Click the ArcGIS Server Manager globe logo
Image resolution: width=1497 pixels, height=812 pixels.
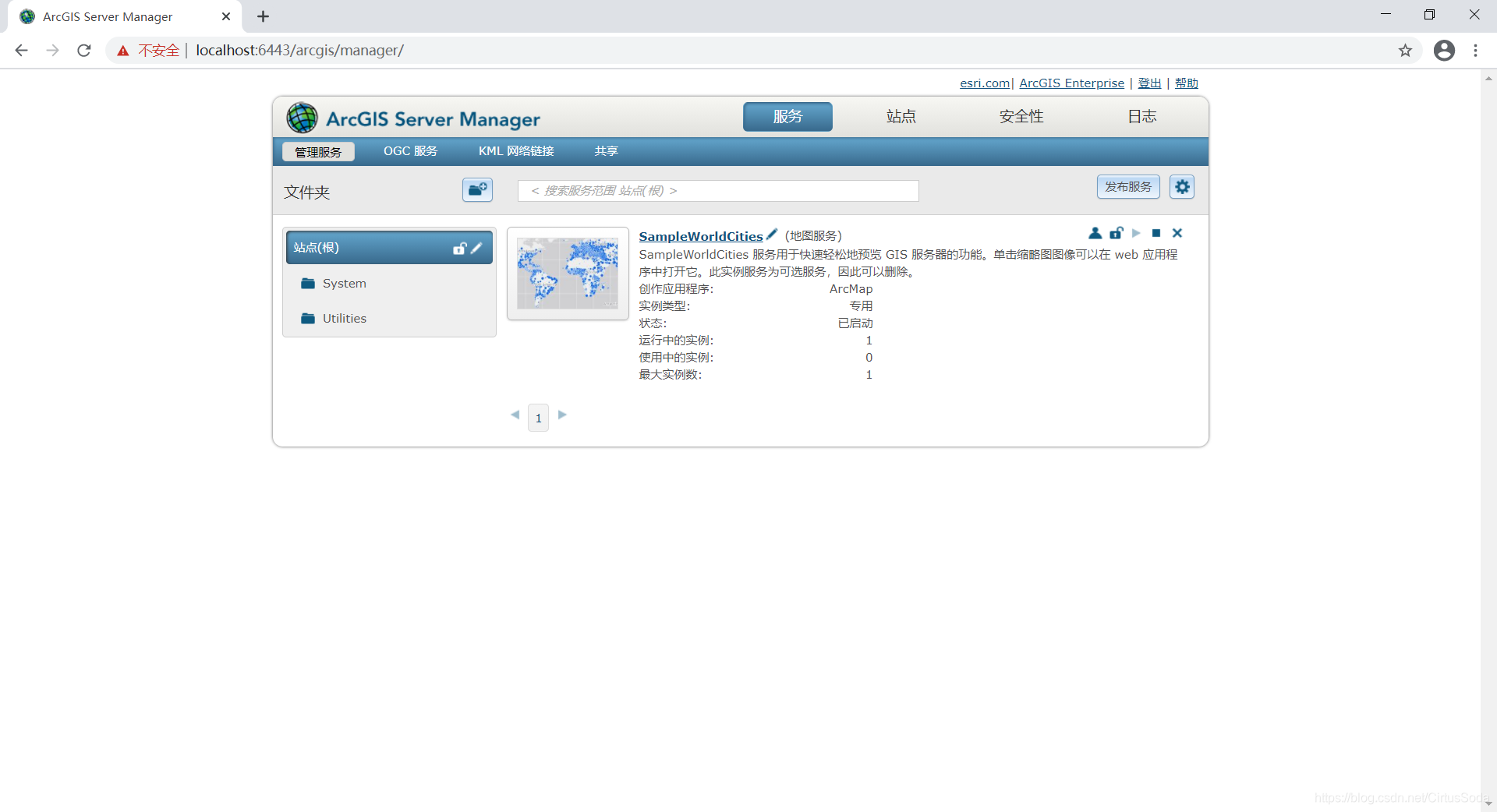click(302, 118)
